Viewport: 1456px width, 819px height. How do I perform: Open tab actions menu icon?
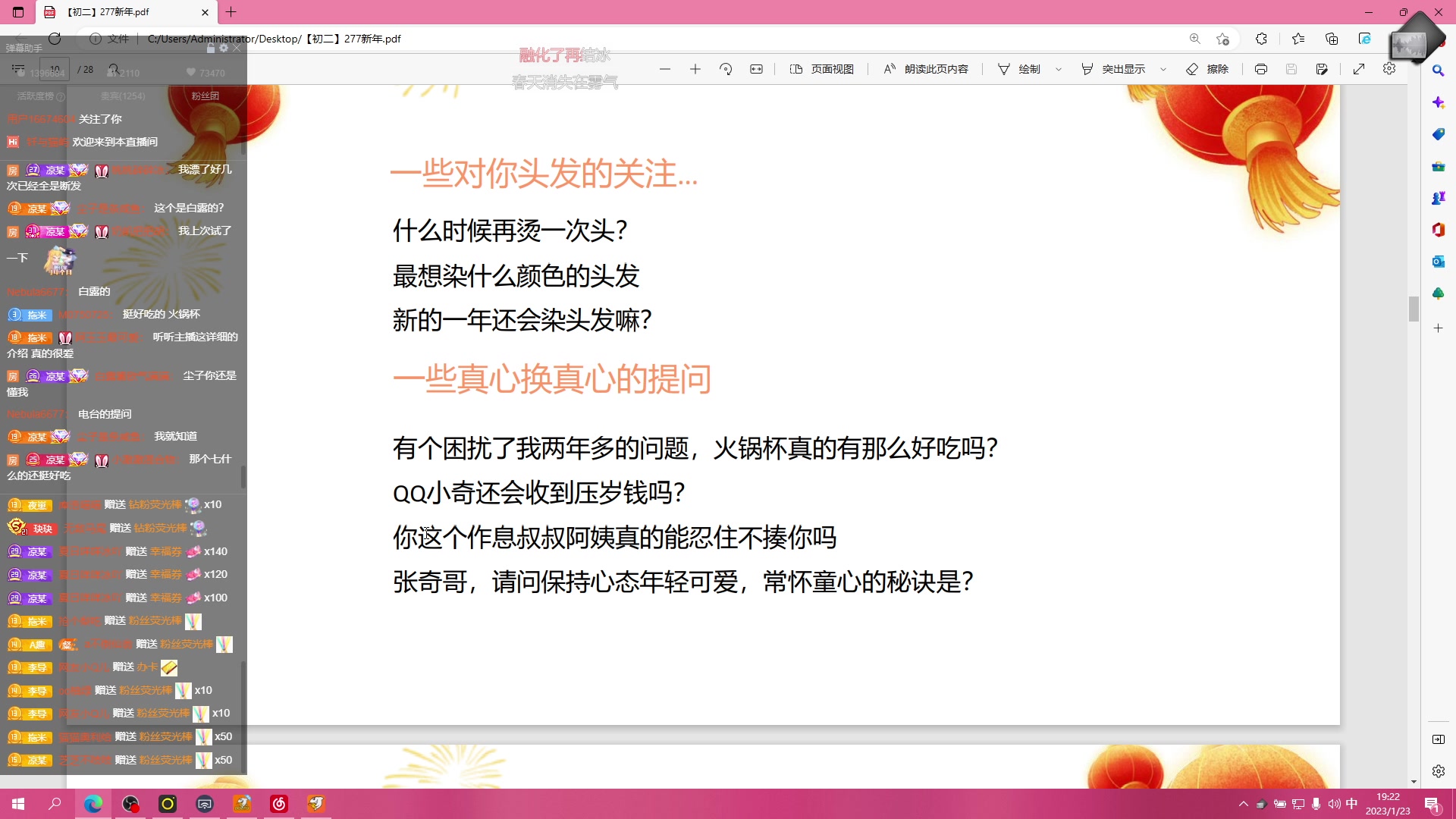point(18,12)
